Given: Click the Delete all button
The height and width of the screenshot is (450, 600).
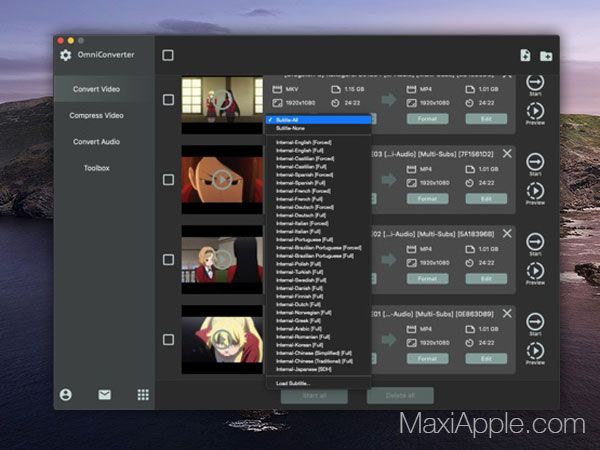Looking at the screenshot, I should click(x=400, y=396).
